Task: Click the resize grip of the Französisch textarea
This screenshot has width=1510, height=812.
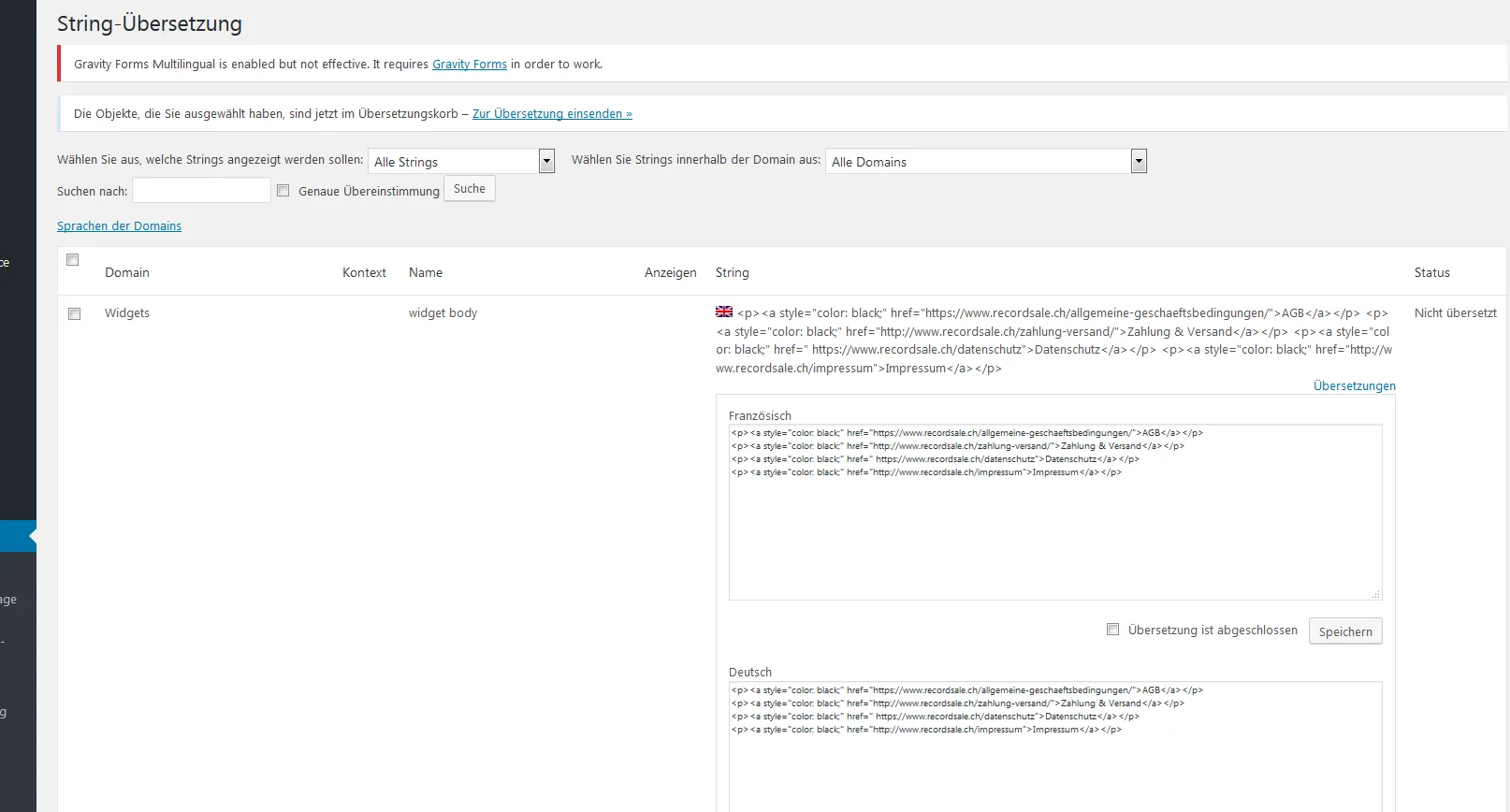Action: [x=1375, y=594]
